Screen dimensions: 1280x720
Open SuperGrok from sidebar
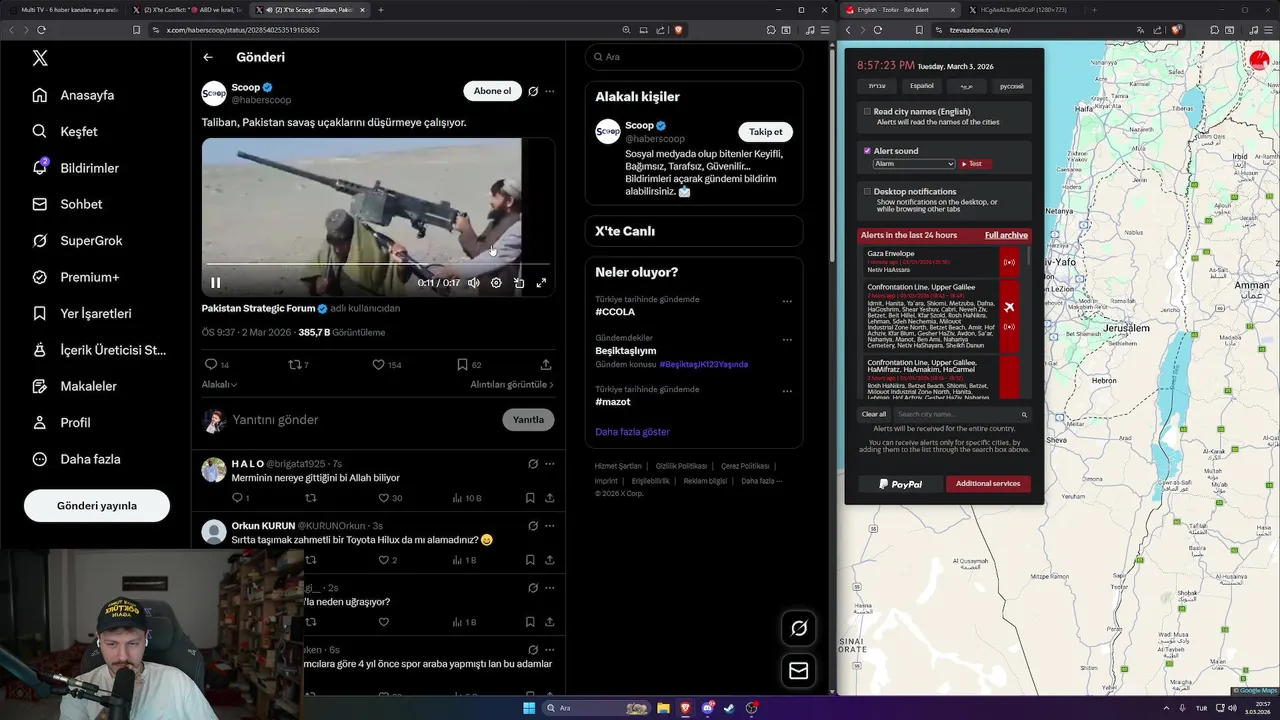click(78, 241)
